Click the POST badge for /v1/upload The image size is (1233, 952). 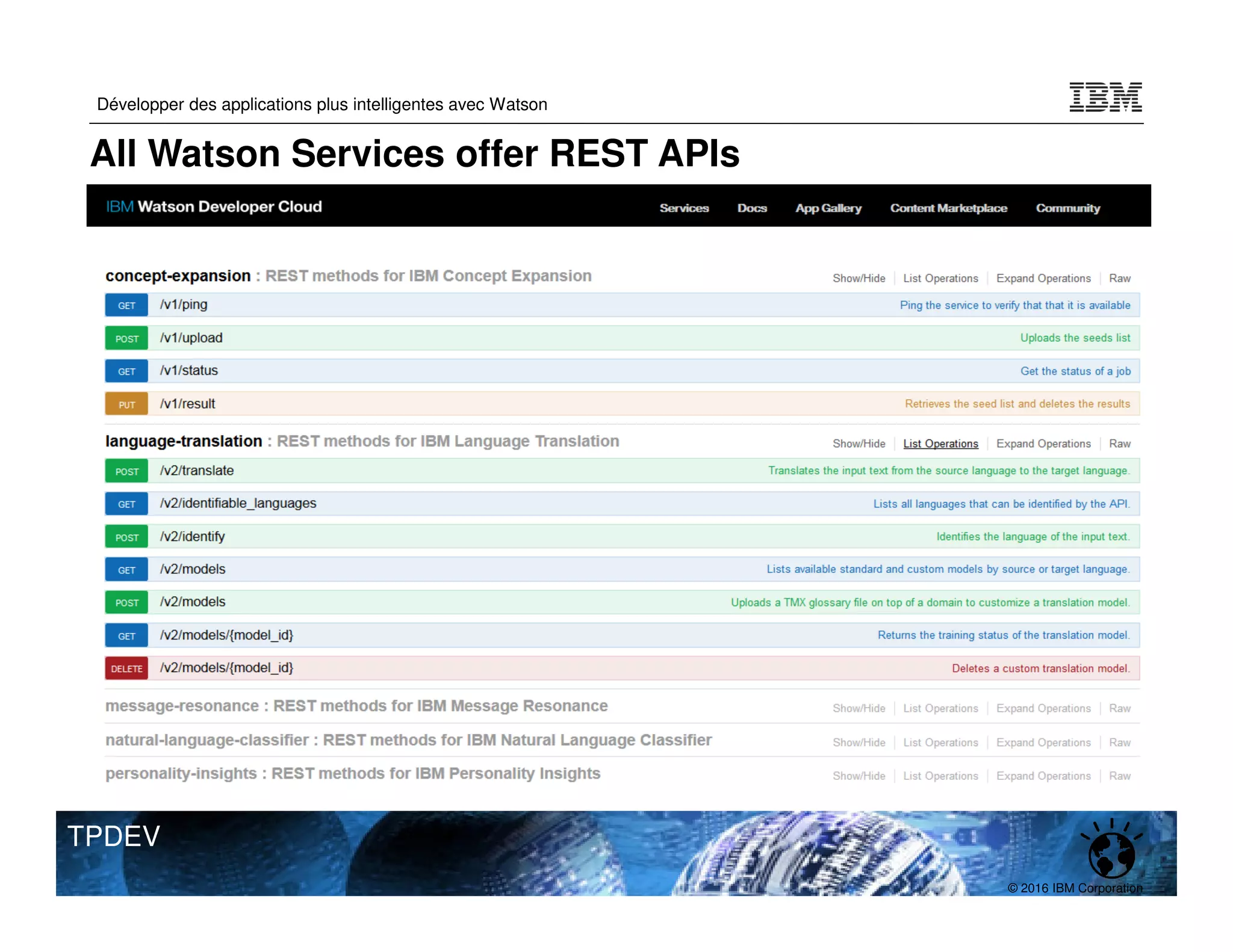click(x=126, y=338)
